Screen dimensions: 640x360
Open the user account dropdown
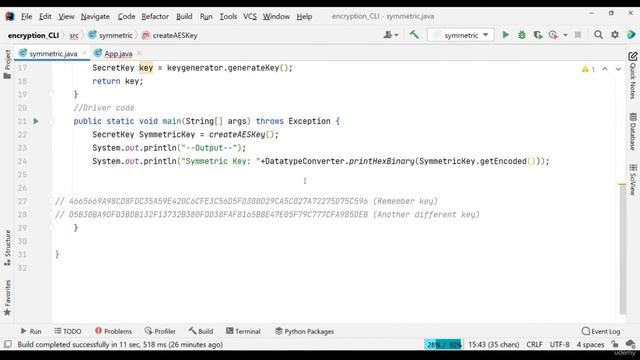pos(391,35)
